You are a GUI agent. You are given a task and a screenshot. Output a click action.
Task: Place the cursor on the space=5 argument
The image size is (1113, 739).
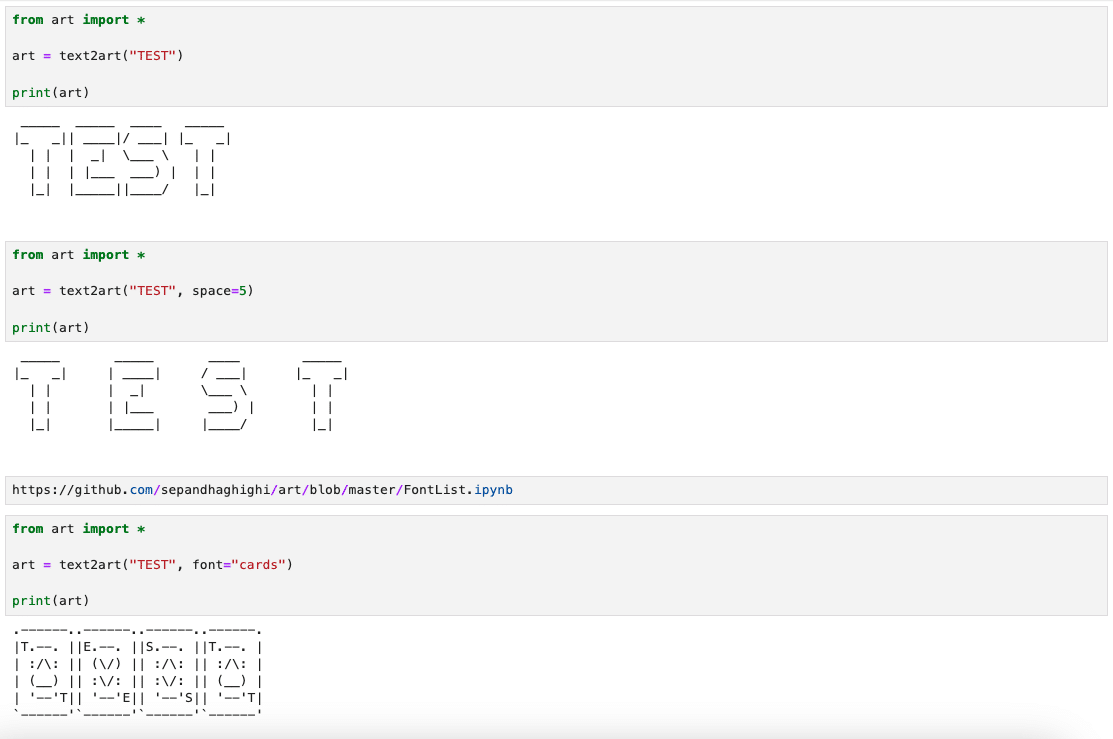(219, 291)
